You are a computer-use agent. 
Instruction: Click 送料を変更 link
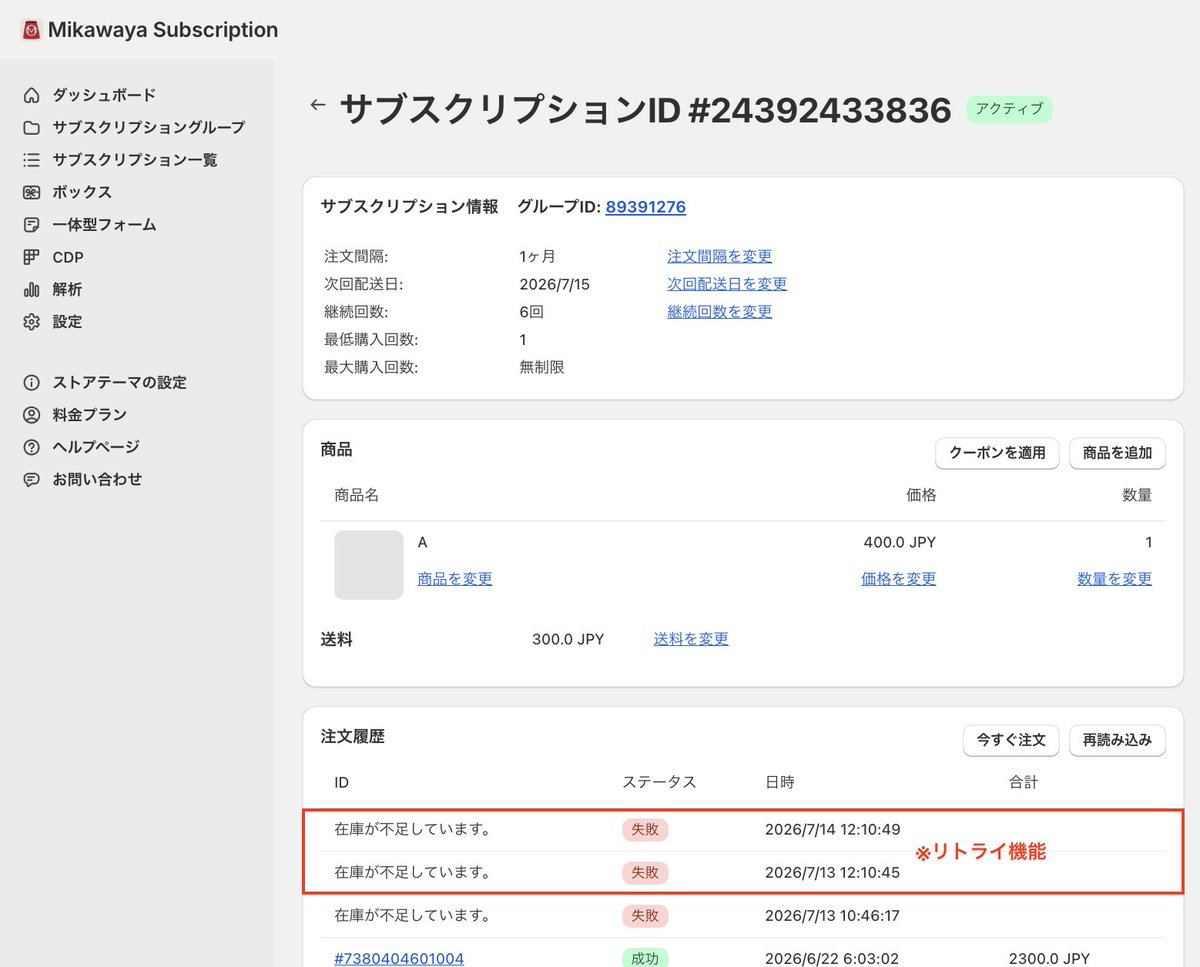(691, 638)
